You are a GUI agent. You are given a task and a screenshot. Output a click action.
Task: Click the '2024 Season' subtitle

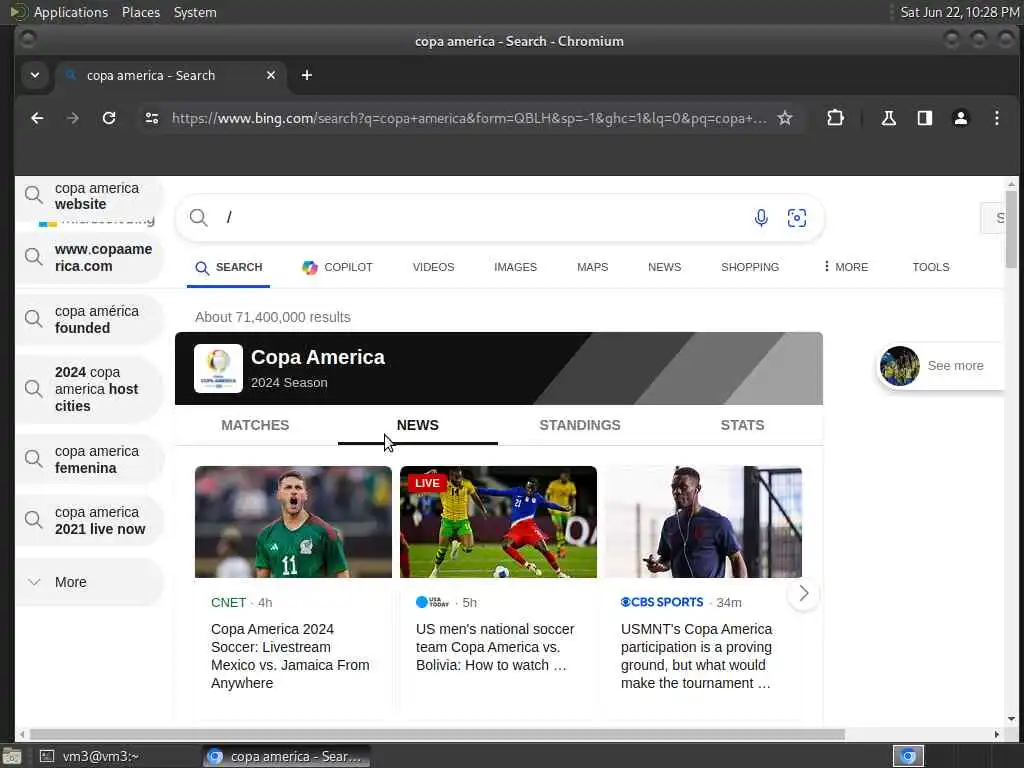click(289, 383)
